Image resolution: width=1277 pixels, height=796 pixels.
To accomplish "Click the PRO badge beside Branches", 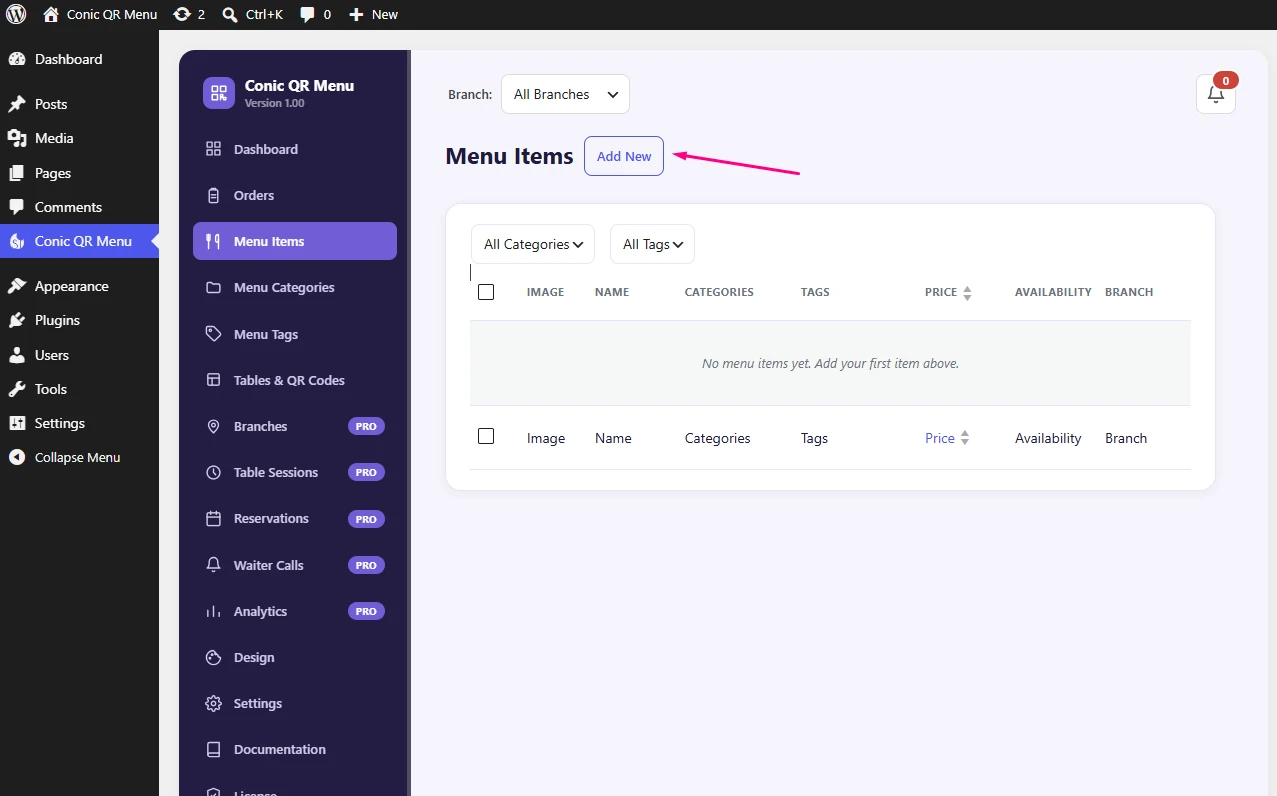I will 366,426.
